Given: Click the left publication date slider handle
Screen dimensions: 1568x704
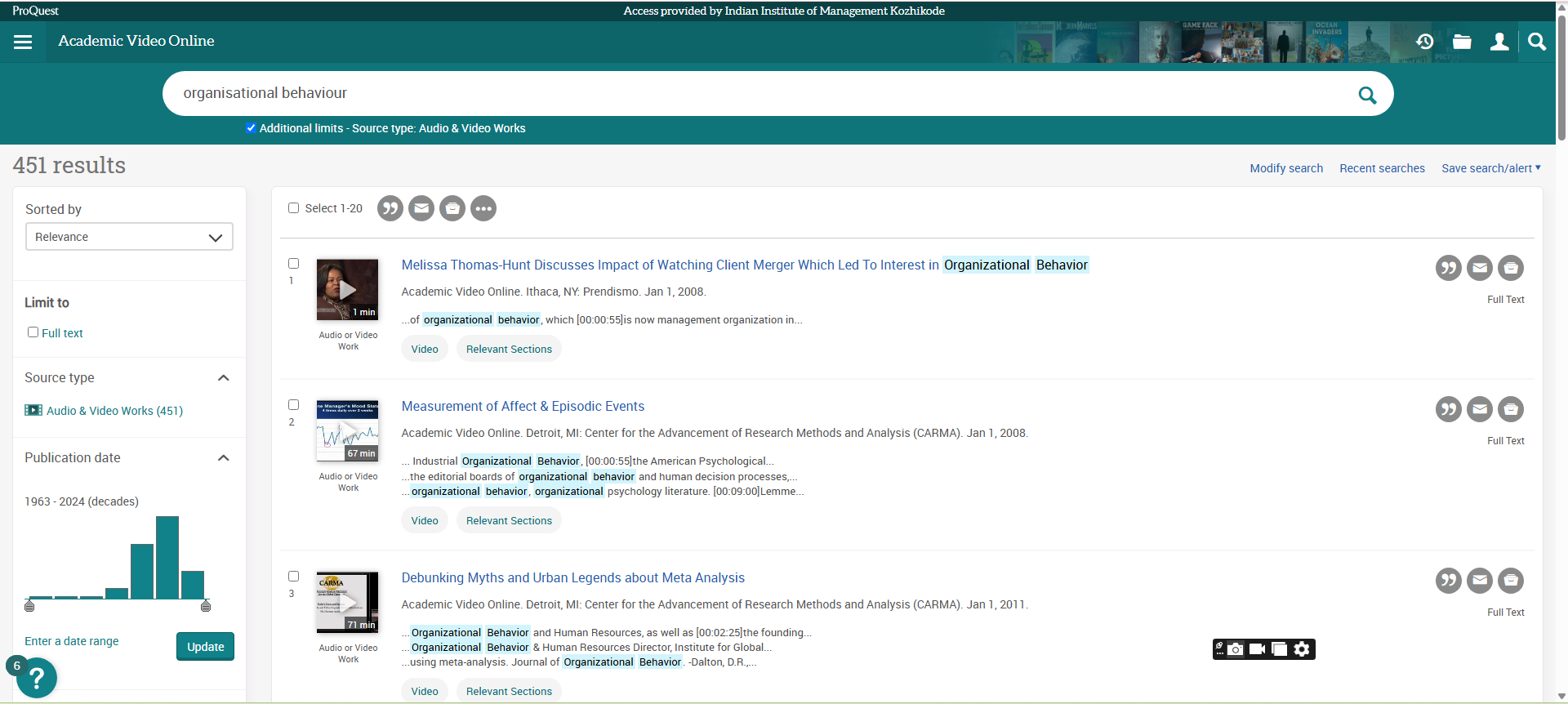Looking at the screenshot, I should (29, 606).
